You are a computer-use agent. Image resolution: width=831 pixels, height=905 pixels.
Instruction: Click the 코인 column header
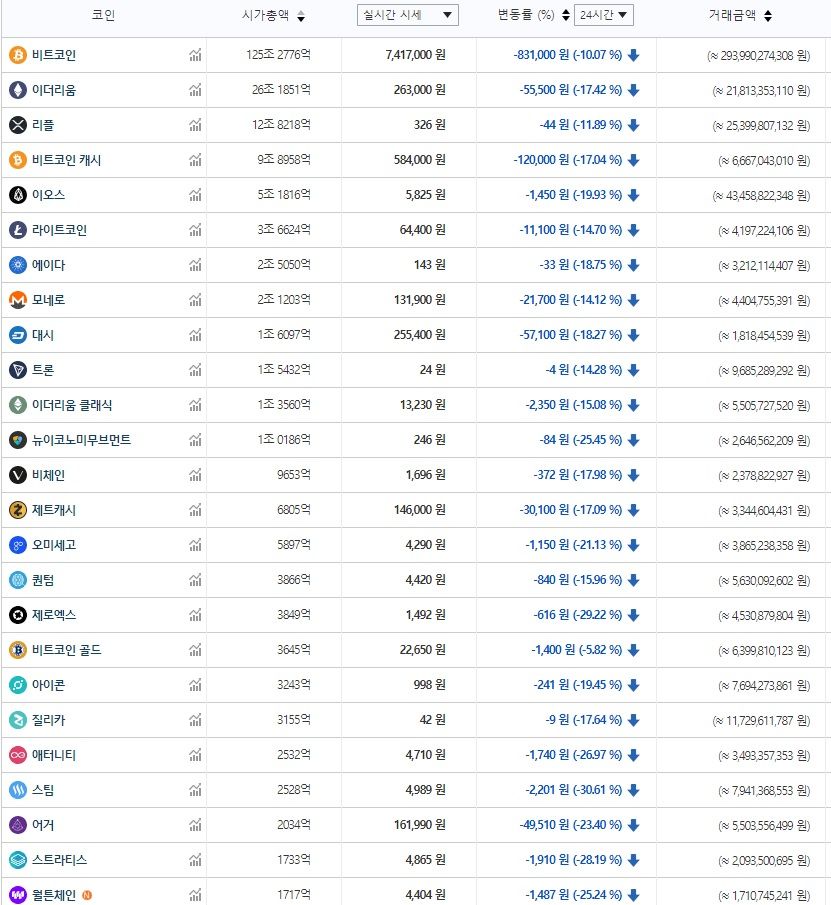(103, 15)
